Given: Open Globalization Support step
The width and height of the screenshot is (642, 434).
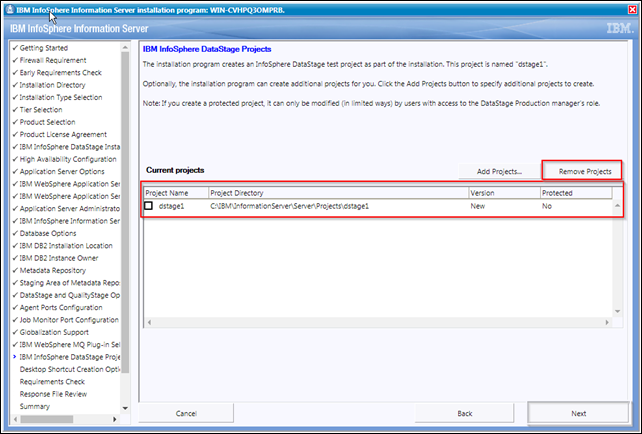Looking at the screenshot, I should pos(54,332).
